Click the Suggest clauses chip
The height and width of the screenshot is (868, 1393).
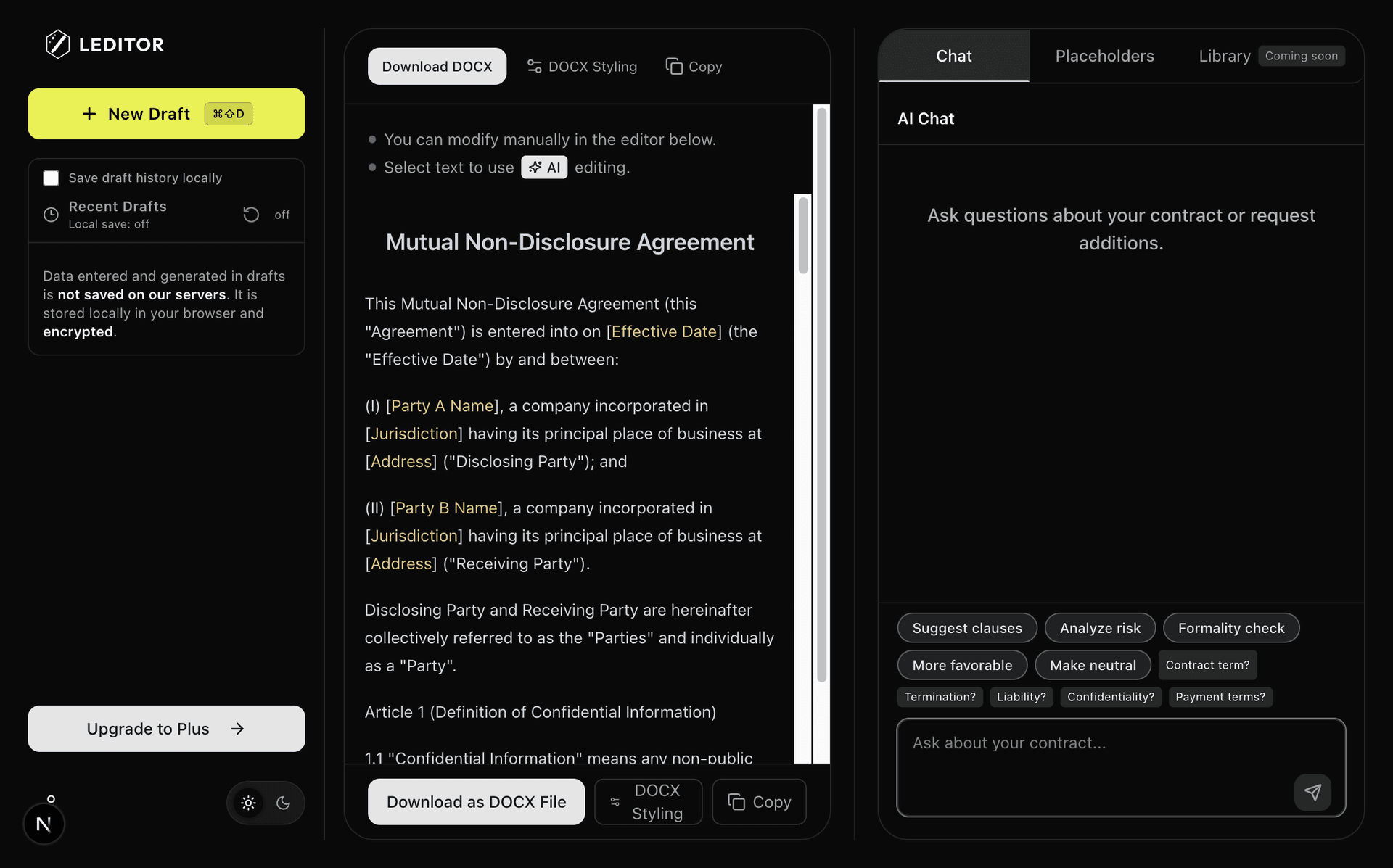[x=966, y=628]
